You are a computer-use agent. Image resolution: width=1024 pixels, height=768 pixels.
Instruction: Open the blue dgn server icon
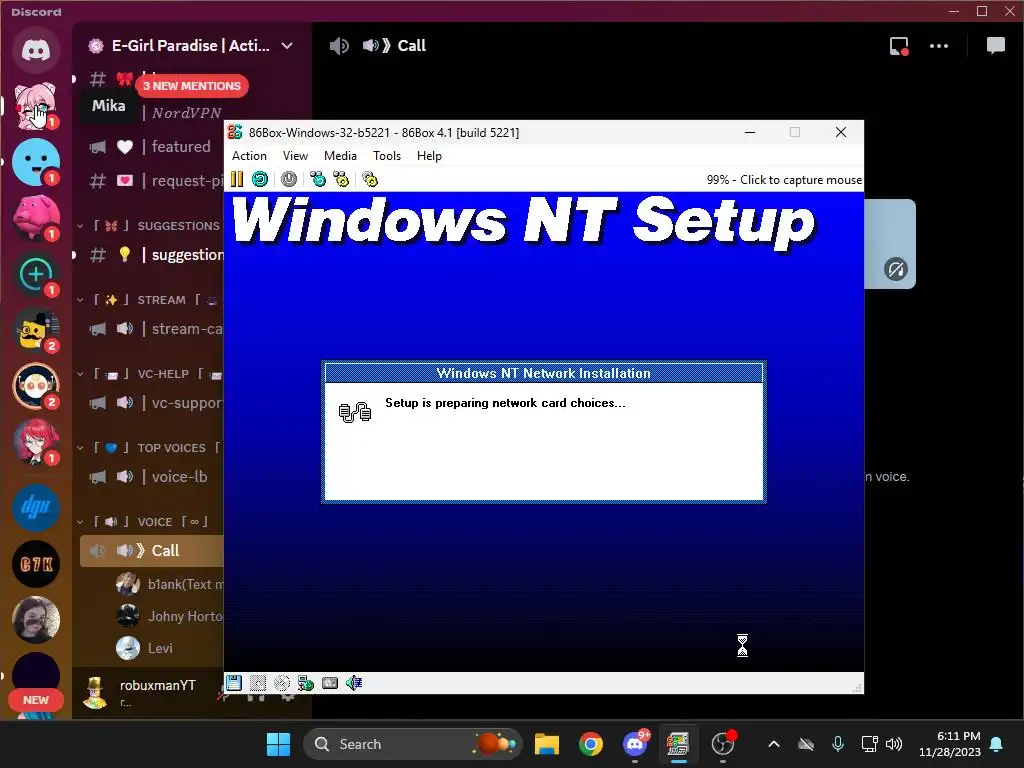[36, 507]
